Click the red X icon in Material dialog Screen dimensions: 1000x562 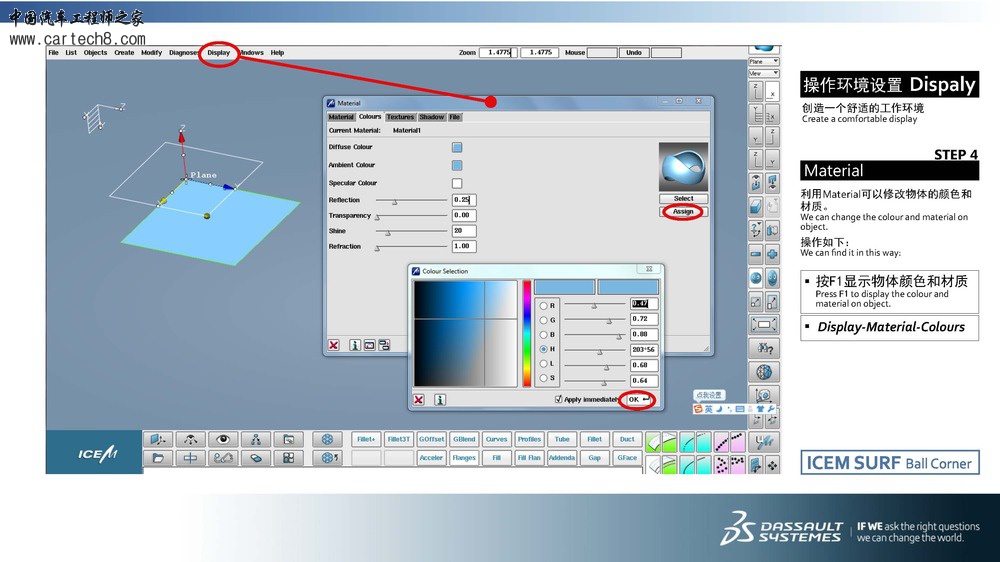coord(334,345)
